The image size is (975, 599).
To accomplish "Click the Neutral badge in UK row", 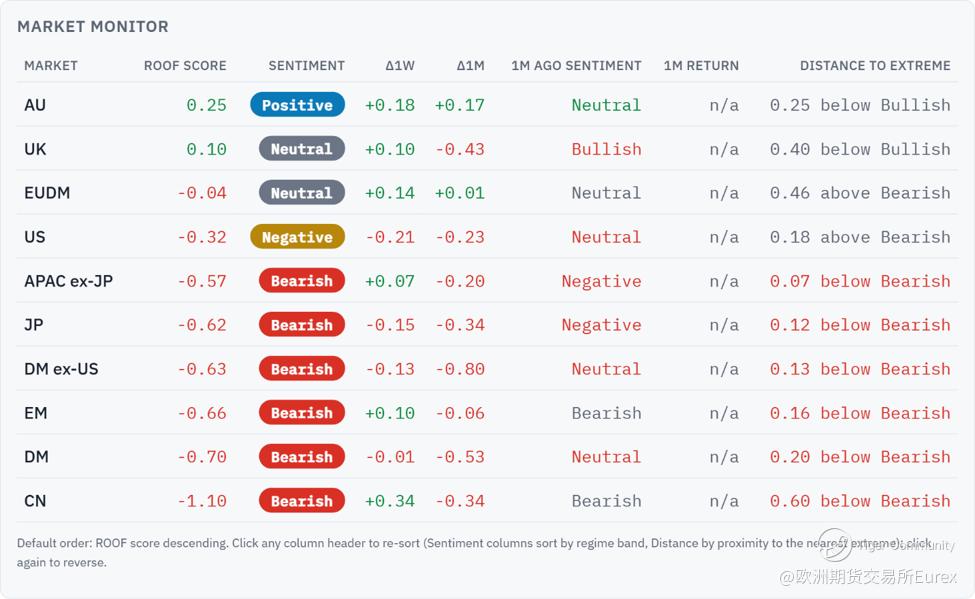I will 302,149.
